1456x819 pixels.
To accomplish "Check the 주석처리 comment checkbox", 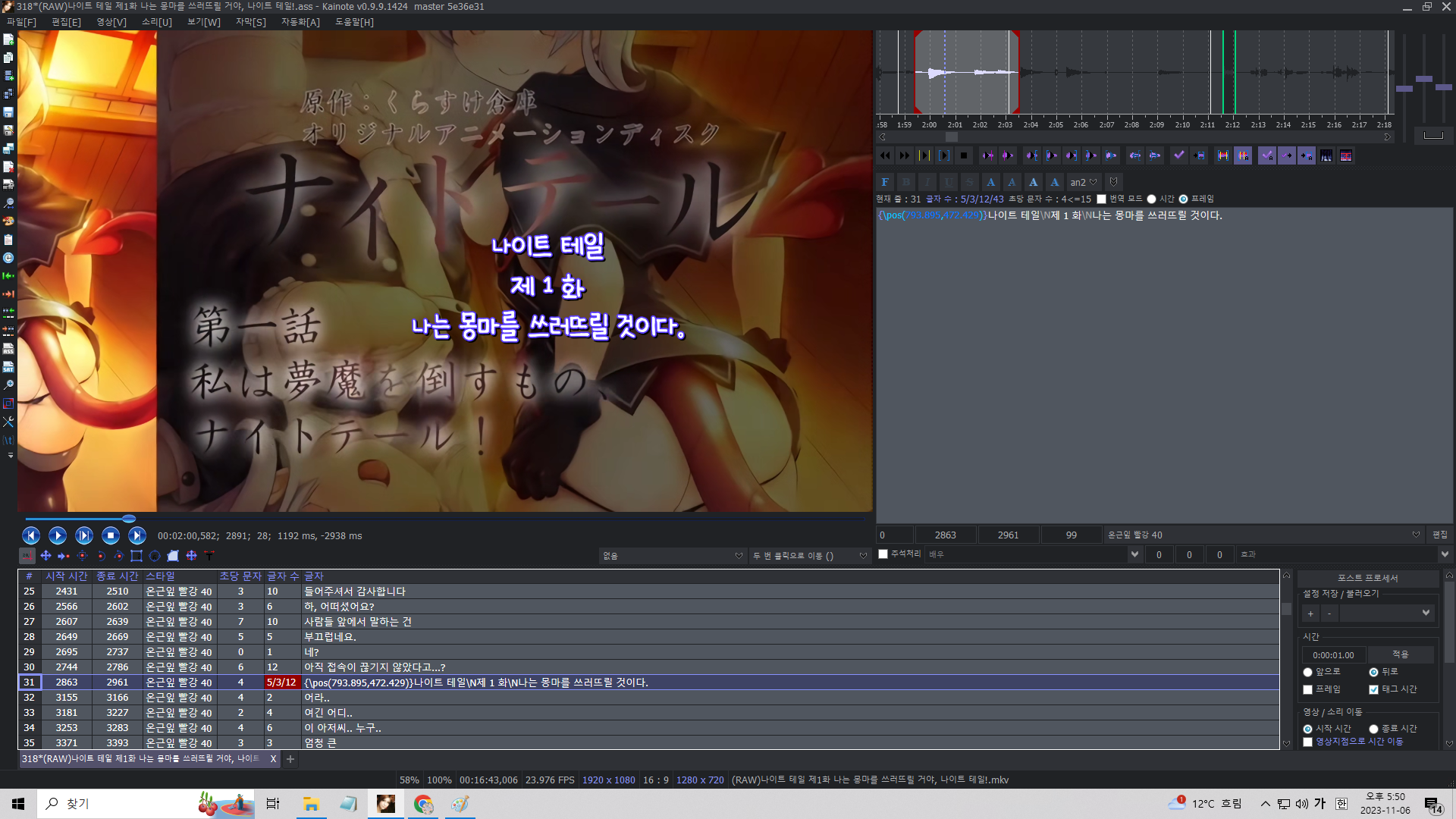I will [x=883, y=554].
